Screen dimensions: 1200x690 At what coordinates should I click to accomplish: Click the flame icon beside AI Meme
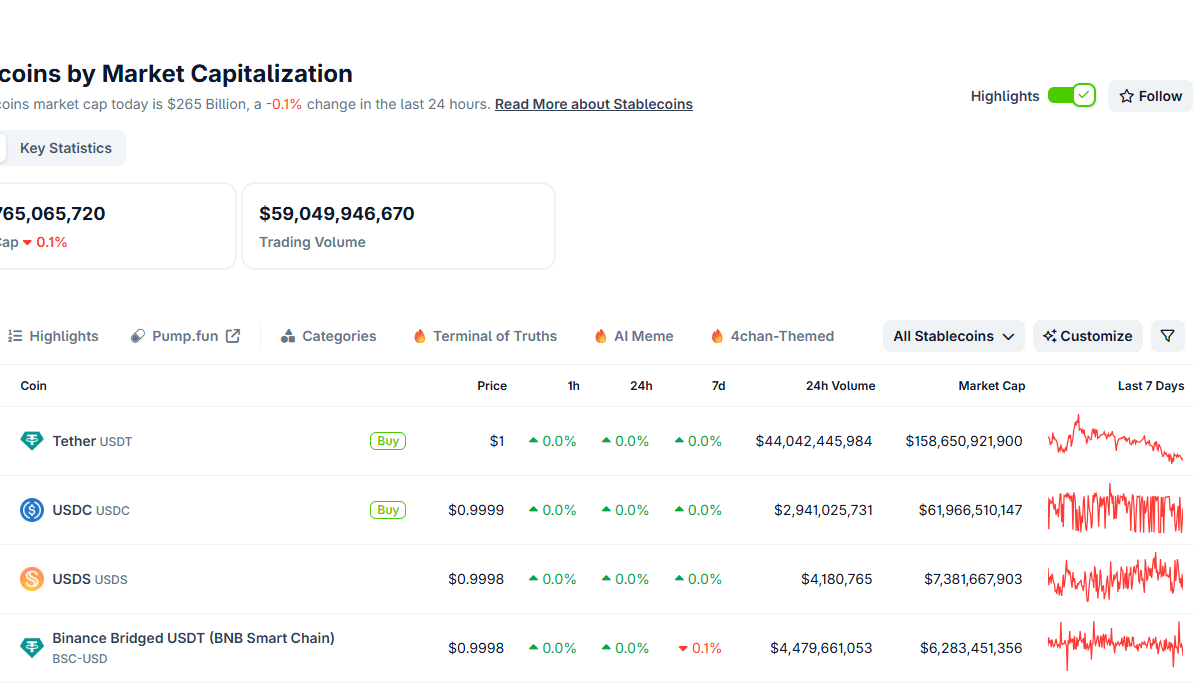click(x=601, y=336)
